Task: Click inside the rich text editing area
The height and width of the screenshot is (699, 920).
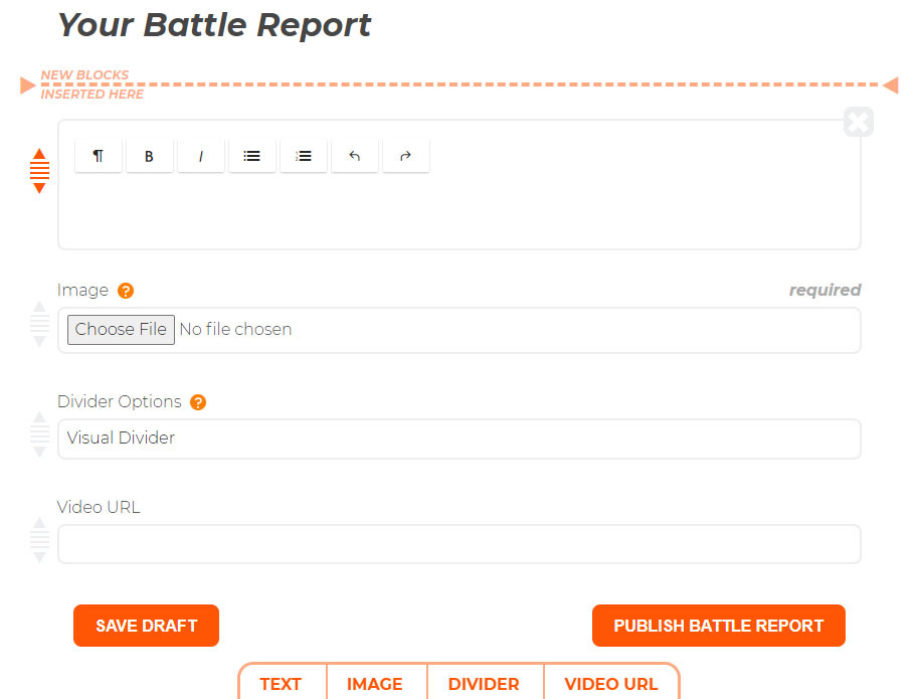Action: pos(459,211)
